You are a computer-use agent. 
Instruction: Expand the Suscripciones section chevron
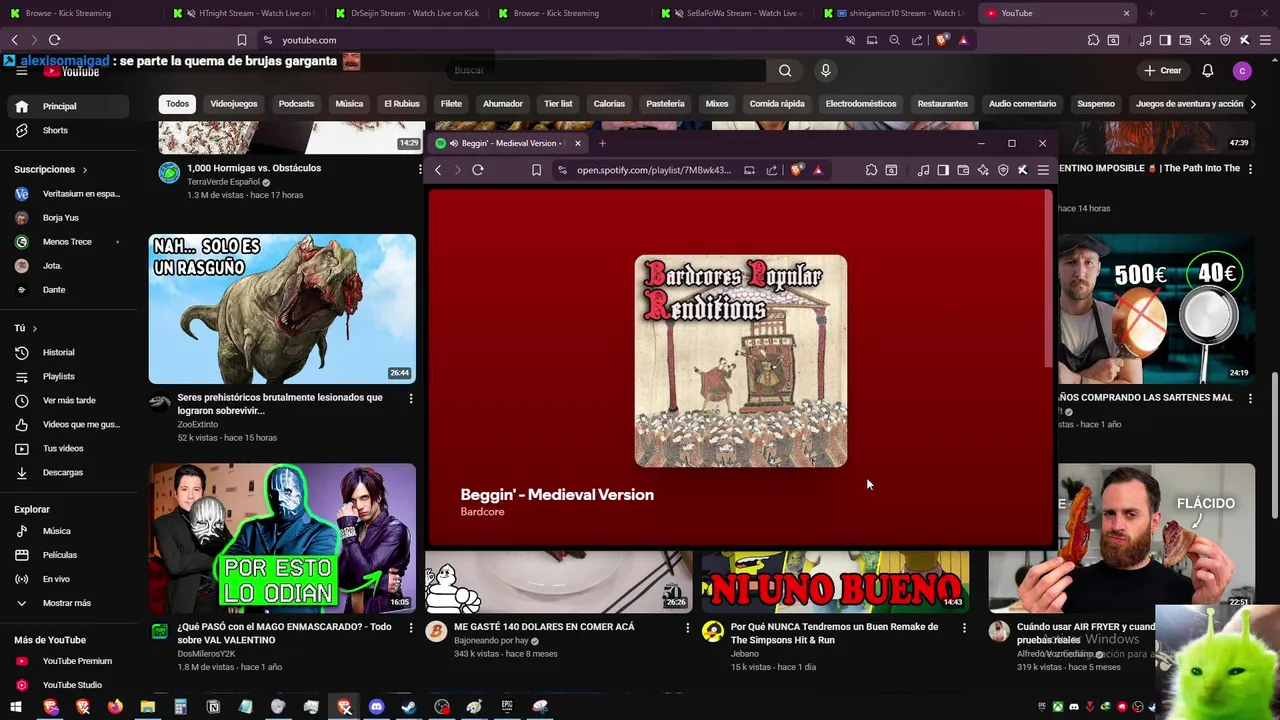pos(85,170)
